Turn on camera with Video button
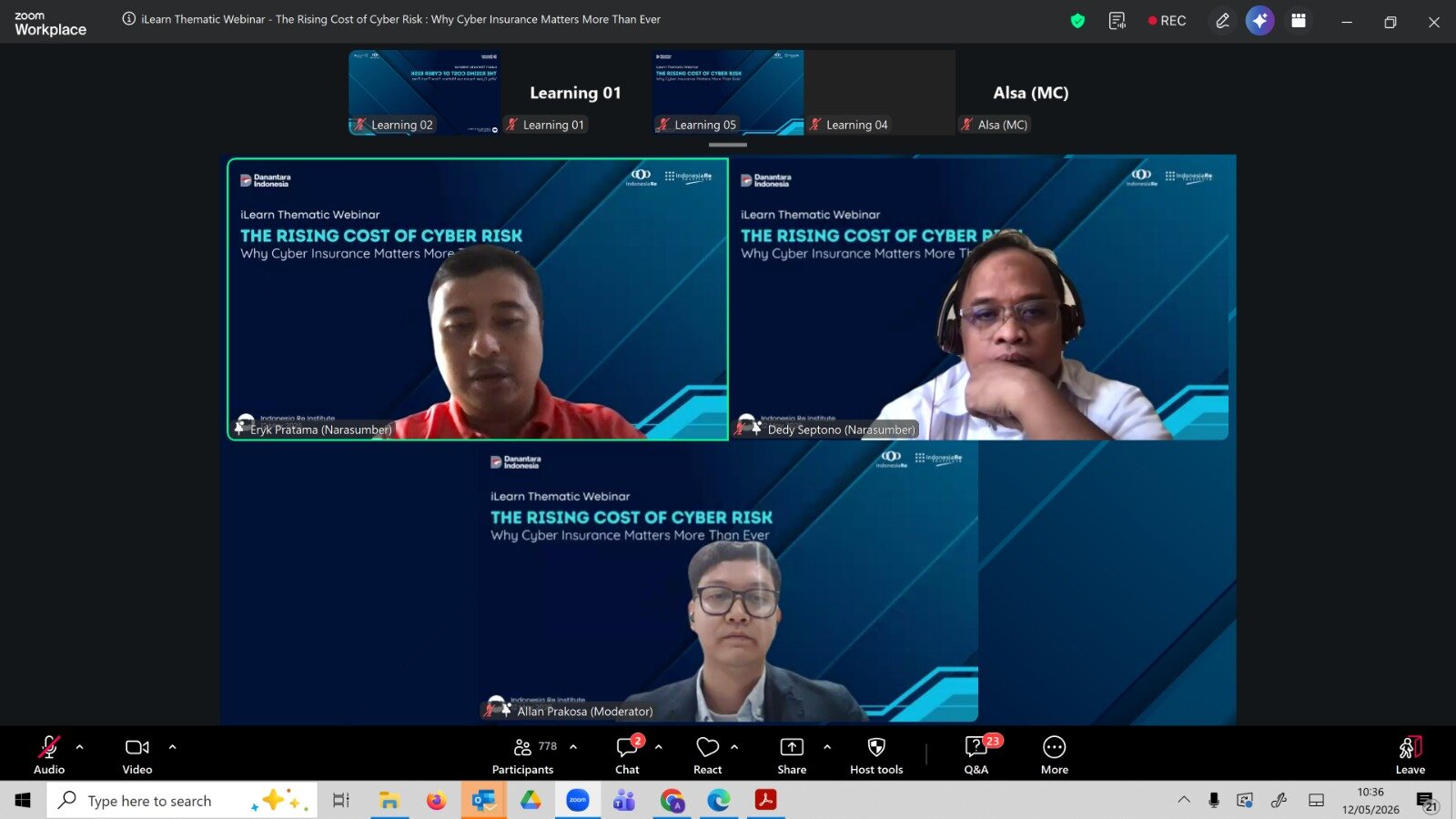 coord(137,755)
